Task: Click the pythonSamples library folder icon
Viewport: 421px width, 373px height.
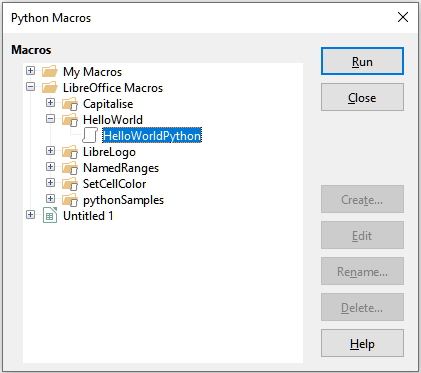Action: point(70,200)
